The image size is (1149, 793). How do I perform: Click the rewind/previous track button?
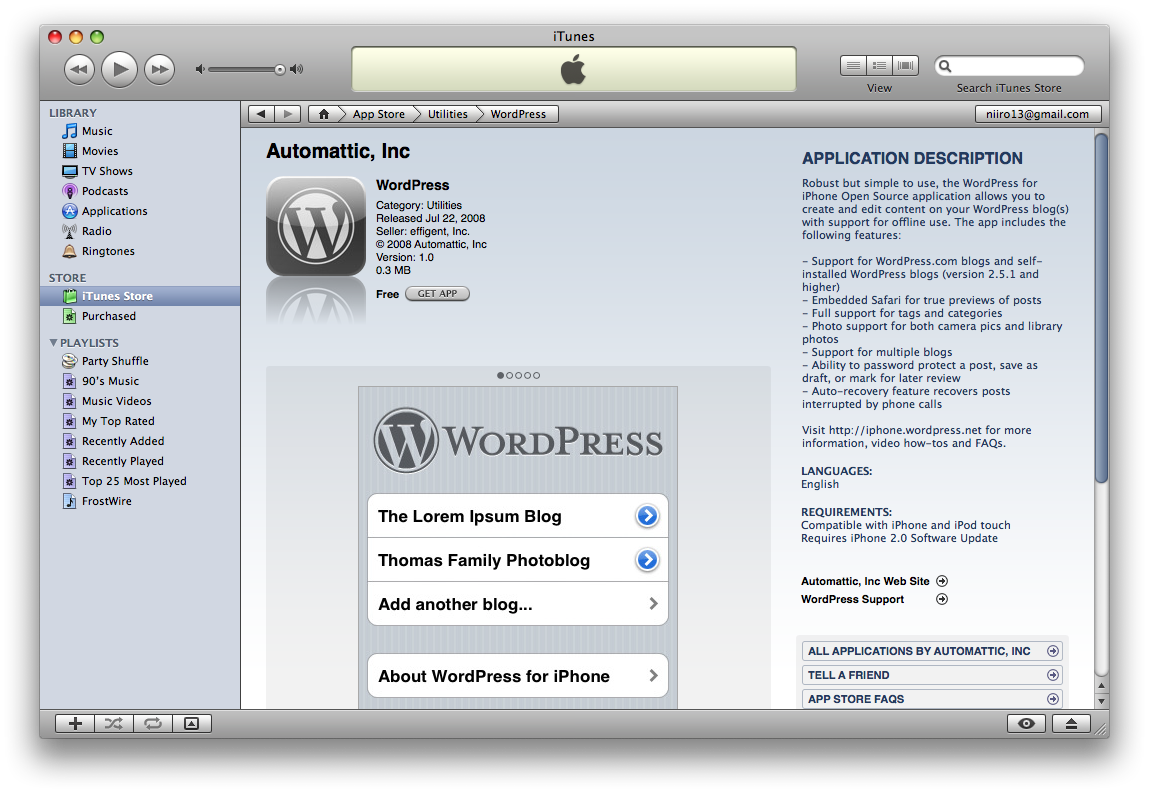point(79,70)
